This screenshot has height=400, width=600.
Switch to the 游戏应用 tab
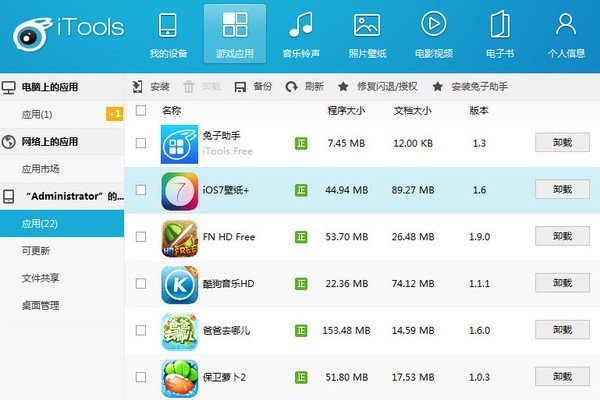(235, 34)
